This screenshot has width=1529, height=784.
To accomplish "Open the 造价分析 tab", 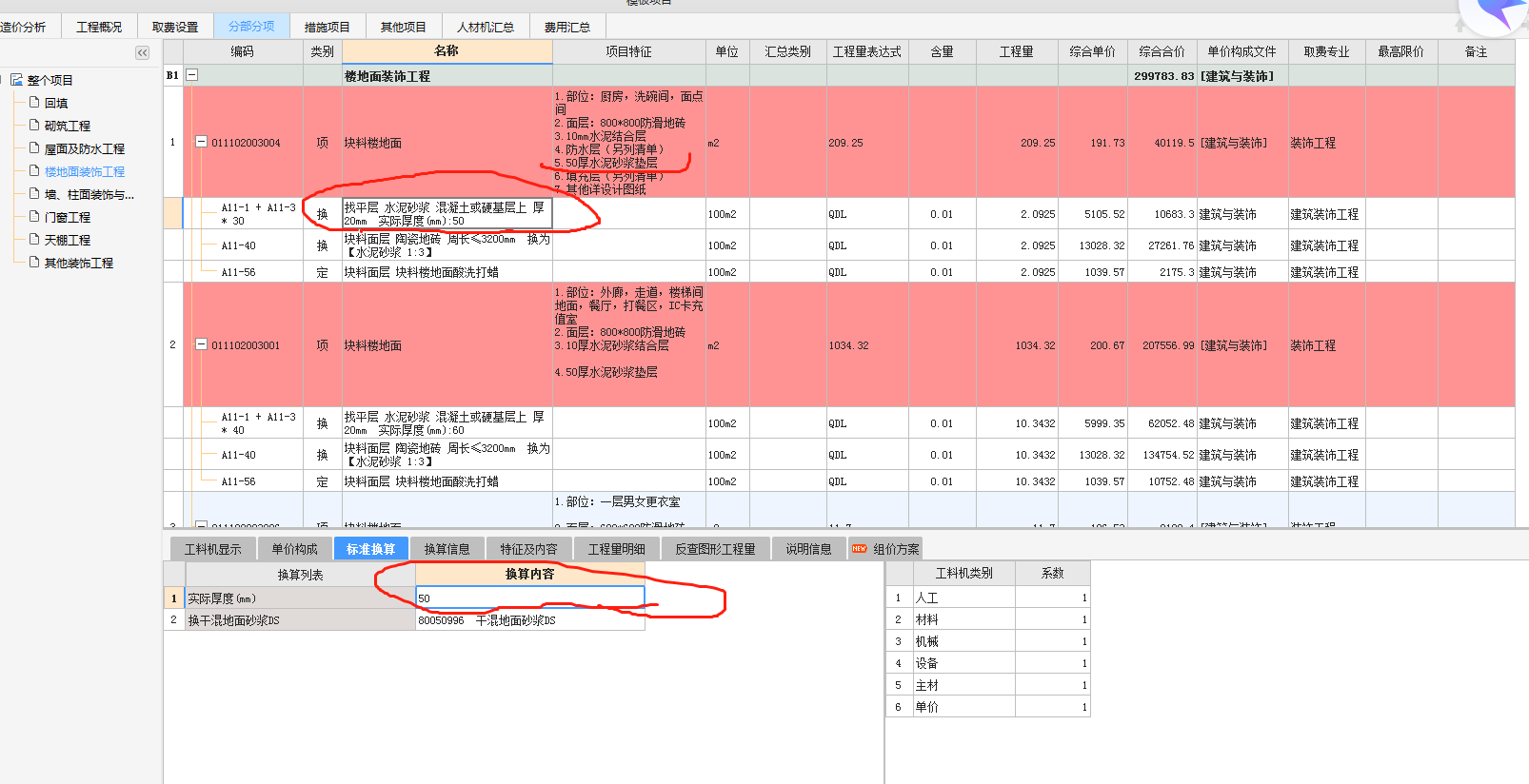I will coord(23,27).
